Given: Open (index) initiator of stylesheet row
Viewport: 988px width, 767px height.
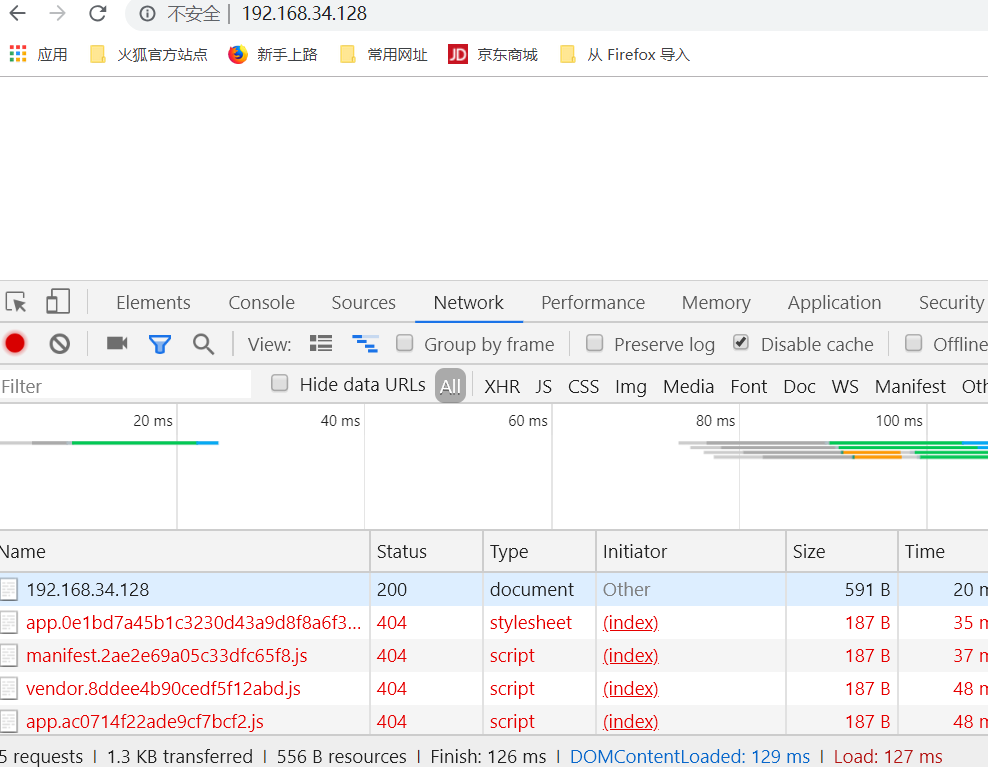Looking at the screenshot, I should [x=631, y=623].
